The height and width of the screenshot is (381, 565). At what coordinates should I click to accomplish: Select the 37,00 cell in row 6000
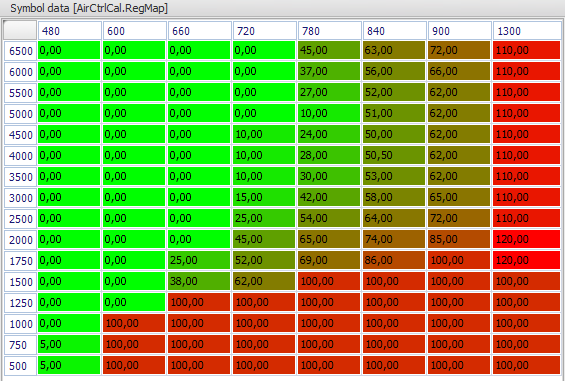329,71
